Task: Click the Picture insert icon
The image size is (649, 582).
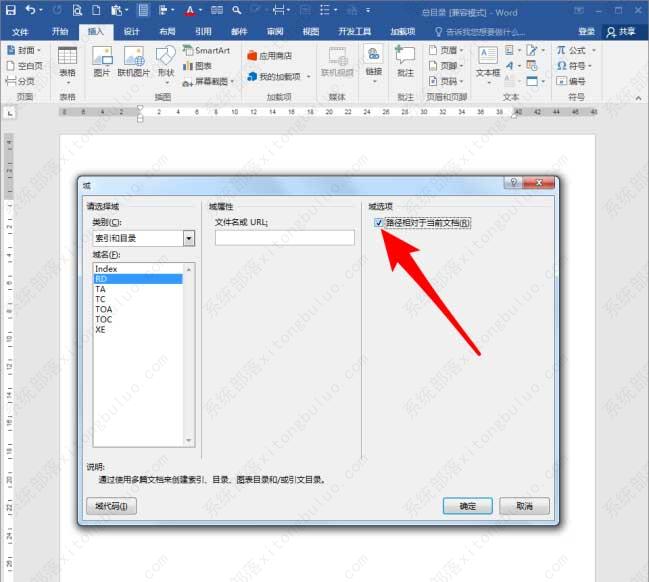Action: pyautogui.click(x=101, y=60)
